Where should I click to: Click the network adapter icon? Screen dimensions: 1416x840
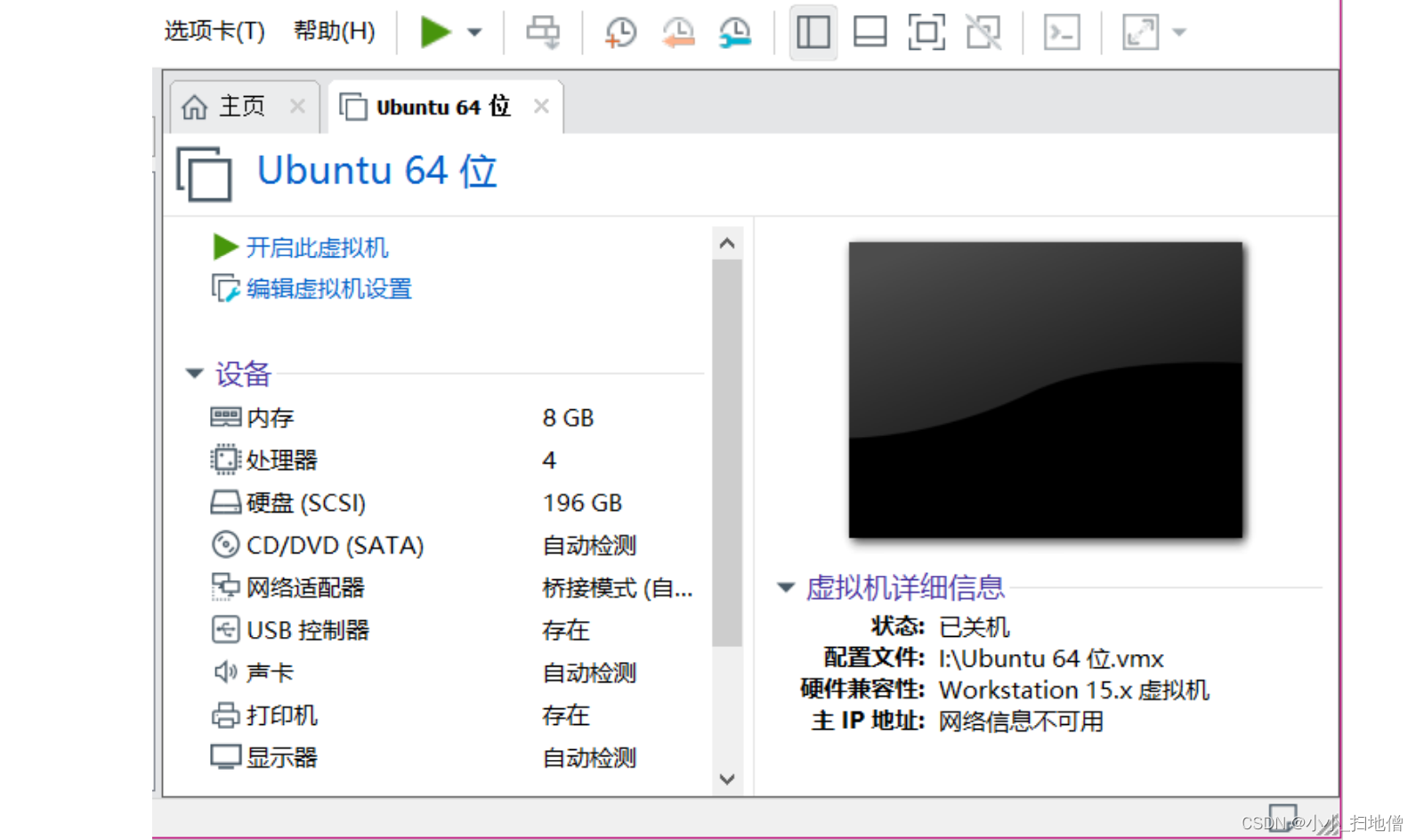click(x=226, y=586)
